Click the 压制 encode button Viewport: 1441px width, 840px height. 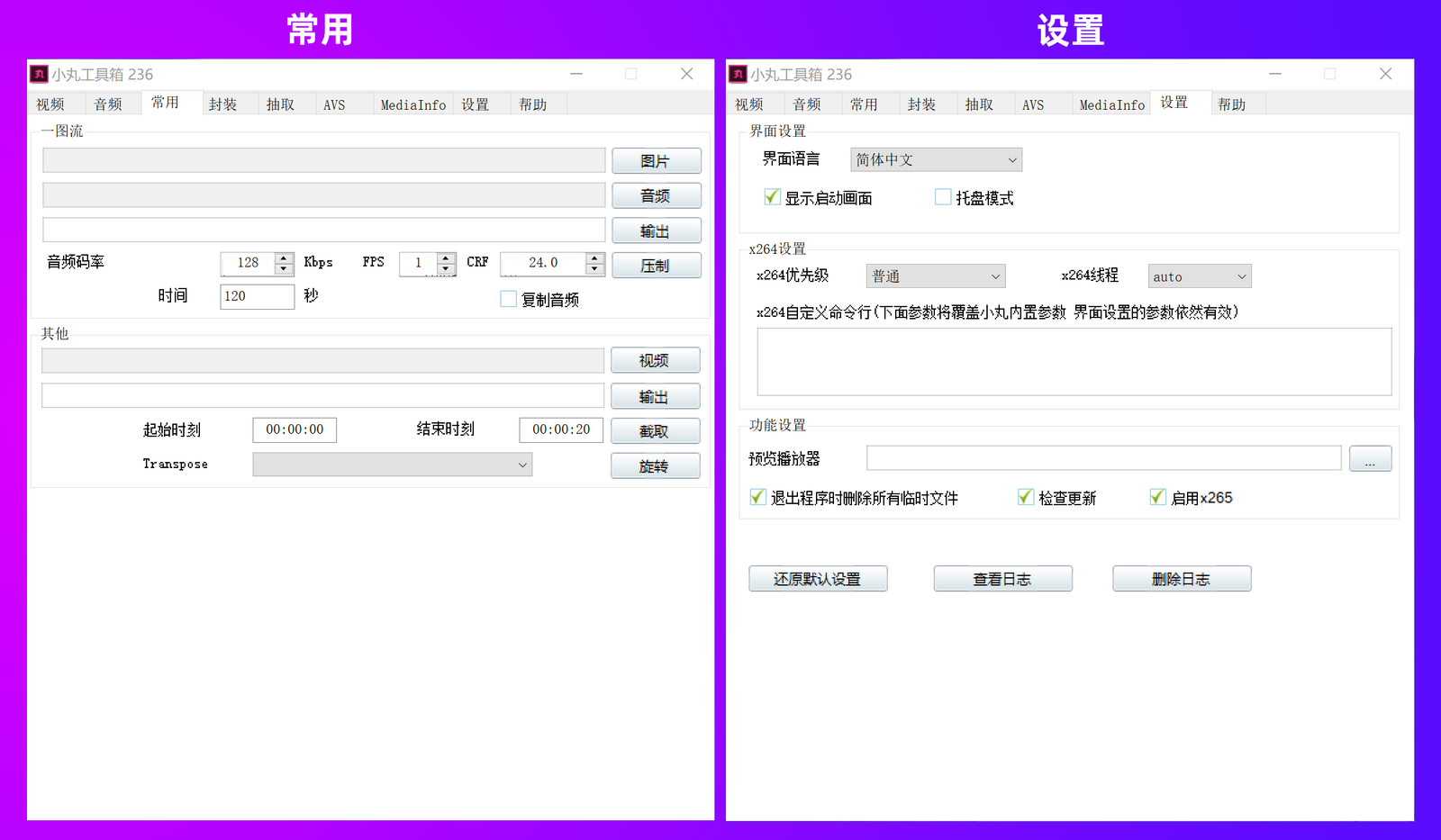(x=657, y=265)
